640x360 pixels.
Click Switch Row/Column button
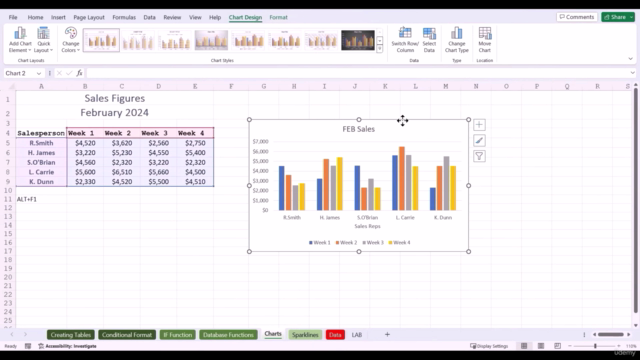point(405,40)
